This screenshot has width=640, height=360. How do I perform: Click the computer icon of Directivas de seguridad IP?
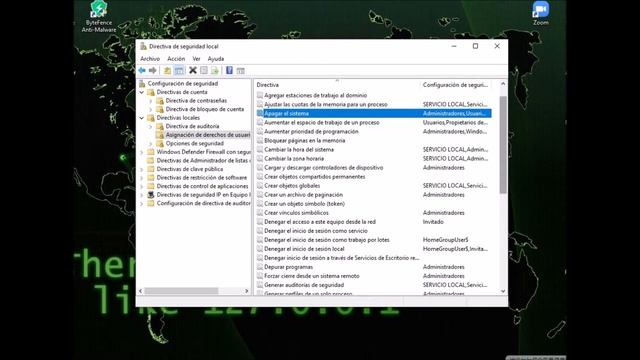151,195
